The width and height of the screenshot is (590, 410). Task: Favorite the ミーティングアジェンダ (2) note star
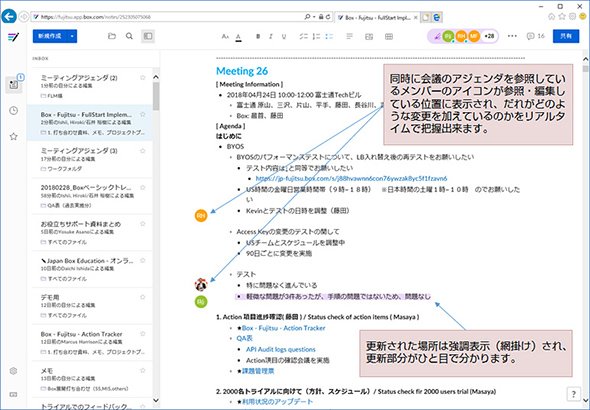[143, 77]
